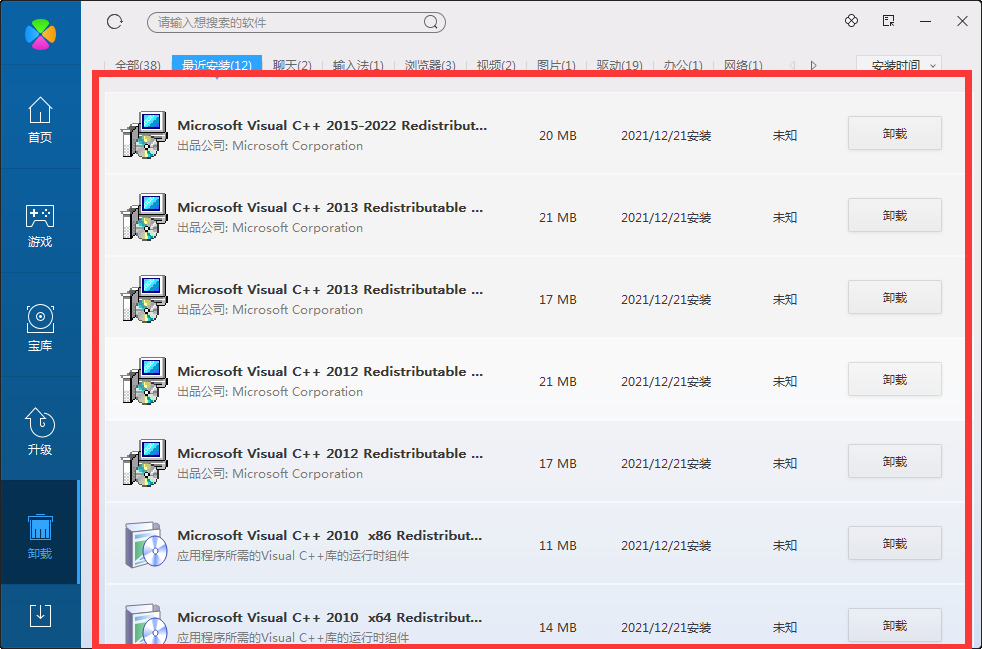Go to the 游戏 games section
This screenshot has height=649, width=982.
40,224
